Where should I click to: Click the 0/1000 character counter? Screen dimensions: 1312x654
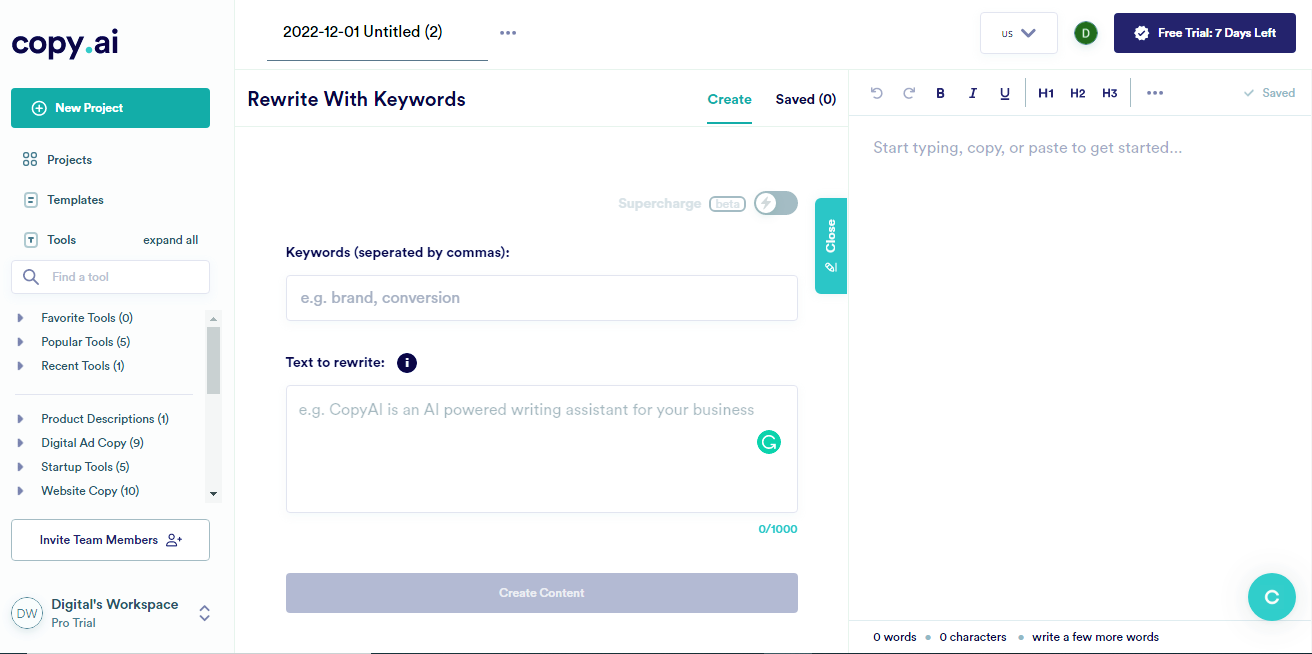tap(778, 529)
